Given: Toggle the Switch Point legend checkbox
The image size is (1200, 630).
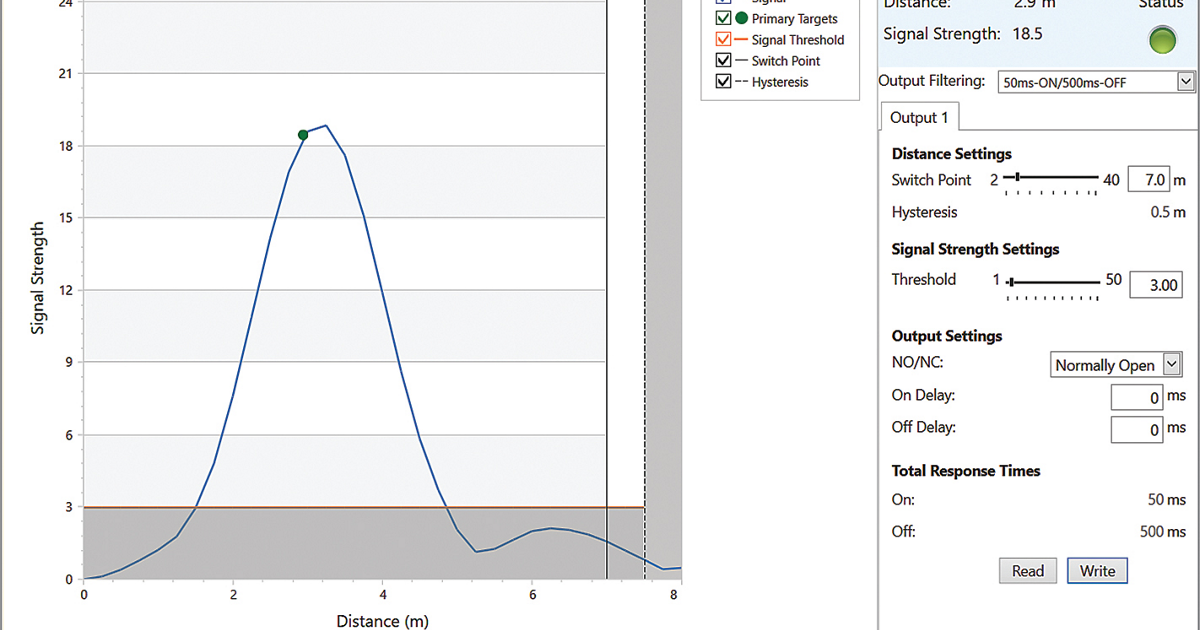Looking at the screenshot, I should (x=723, y=61).
